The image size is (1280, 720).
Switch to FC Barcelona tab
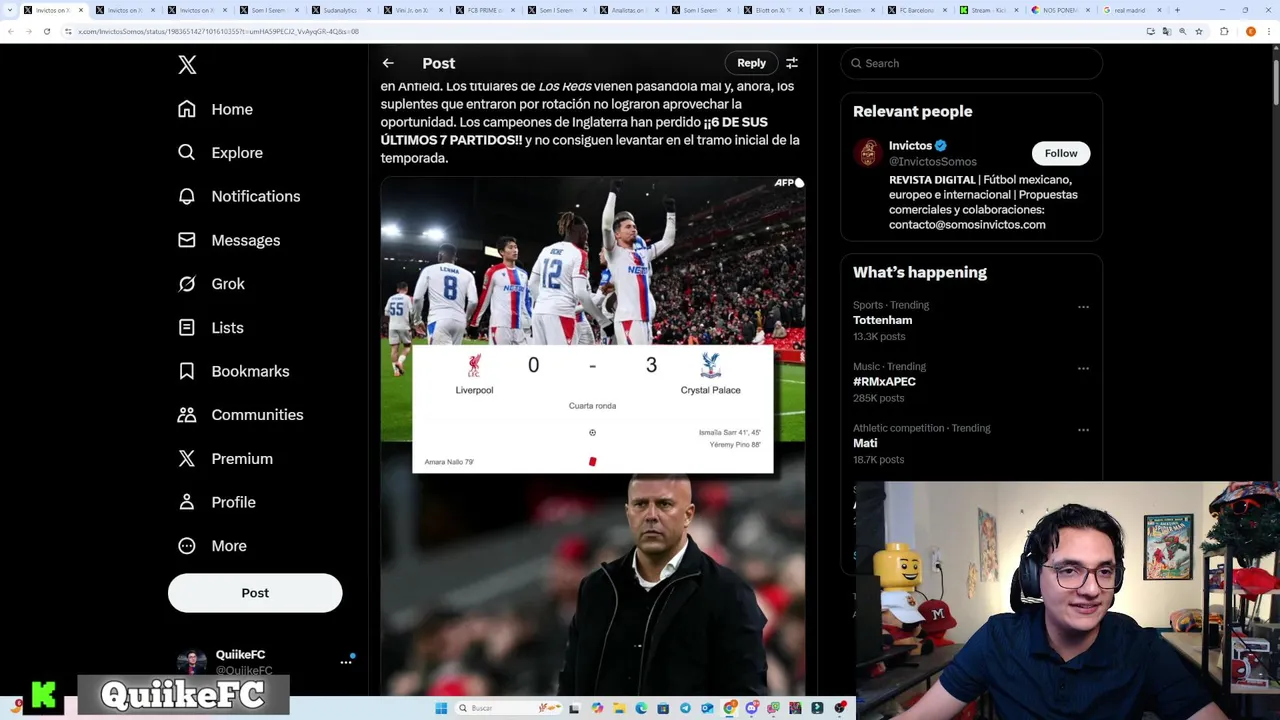(x=916, y=10)
